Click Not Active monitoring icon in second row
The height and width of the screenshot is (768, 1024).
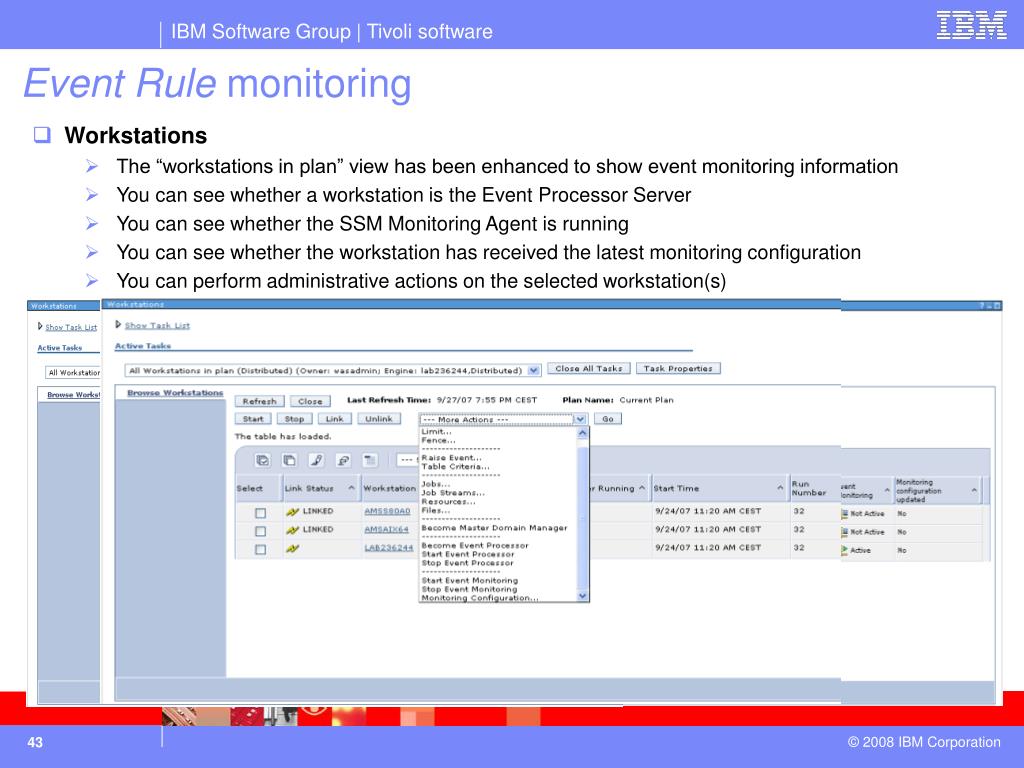[x=844, y=532]
